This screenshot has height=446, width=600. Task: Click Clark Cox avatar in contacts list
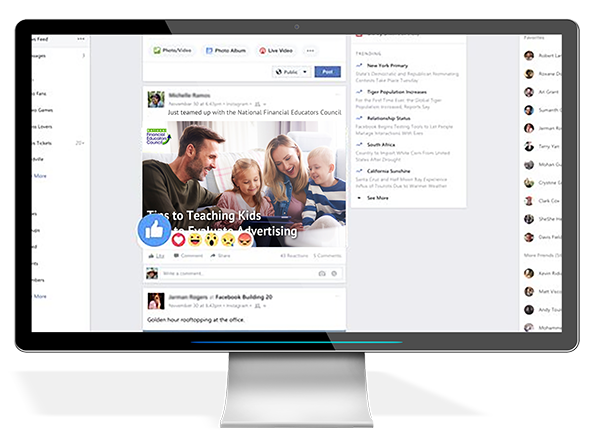[x=529, y=201]
